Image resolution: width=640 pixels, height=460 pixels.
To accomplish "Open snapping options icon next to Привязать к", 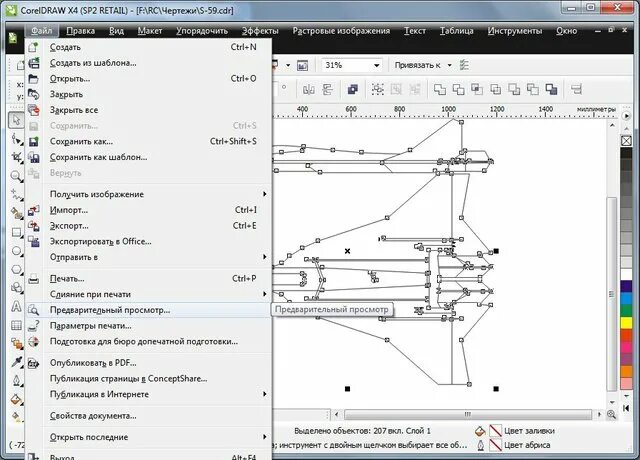I will point(464,65).
